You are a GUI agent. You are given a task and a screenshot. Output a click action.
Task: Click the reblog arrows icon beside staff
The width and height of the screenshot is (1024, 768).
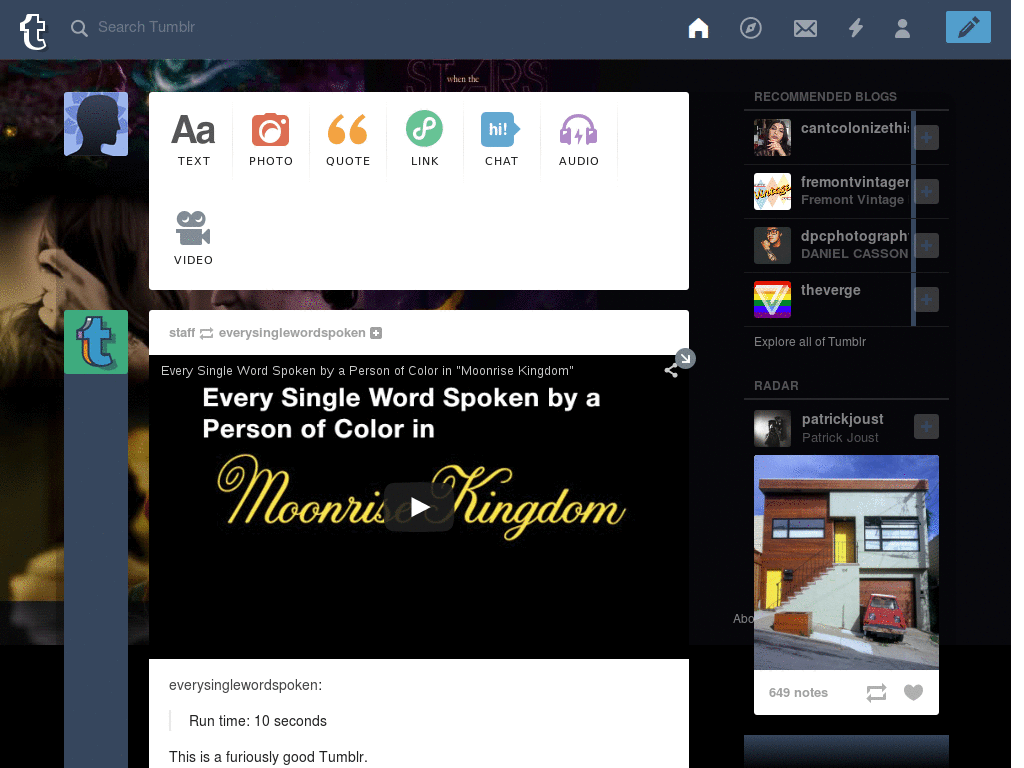click(x=206, y=334)
